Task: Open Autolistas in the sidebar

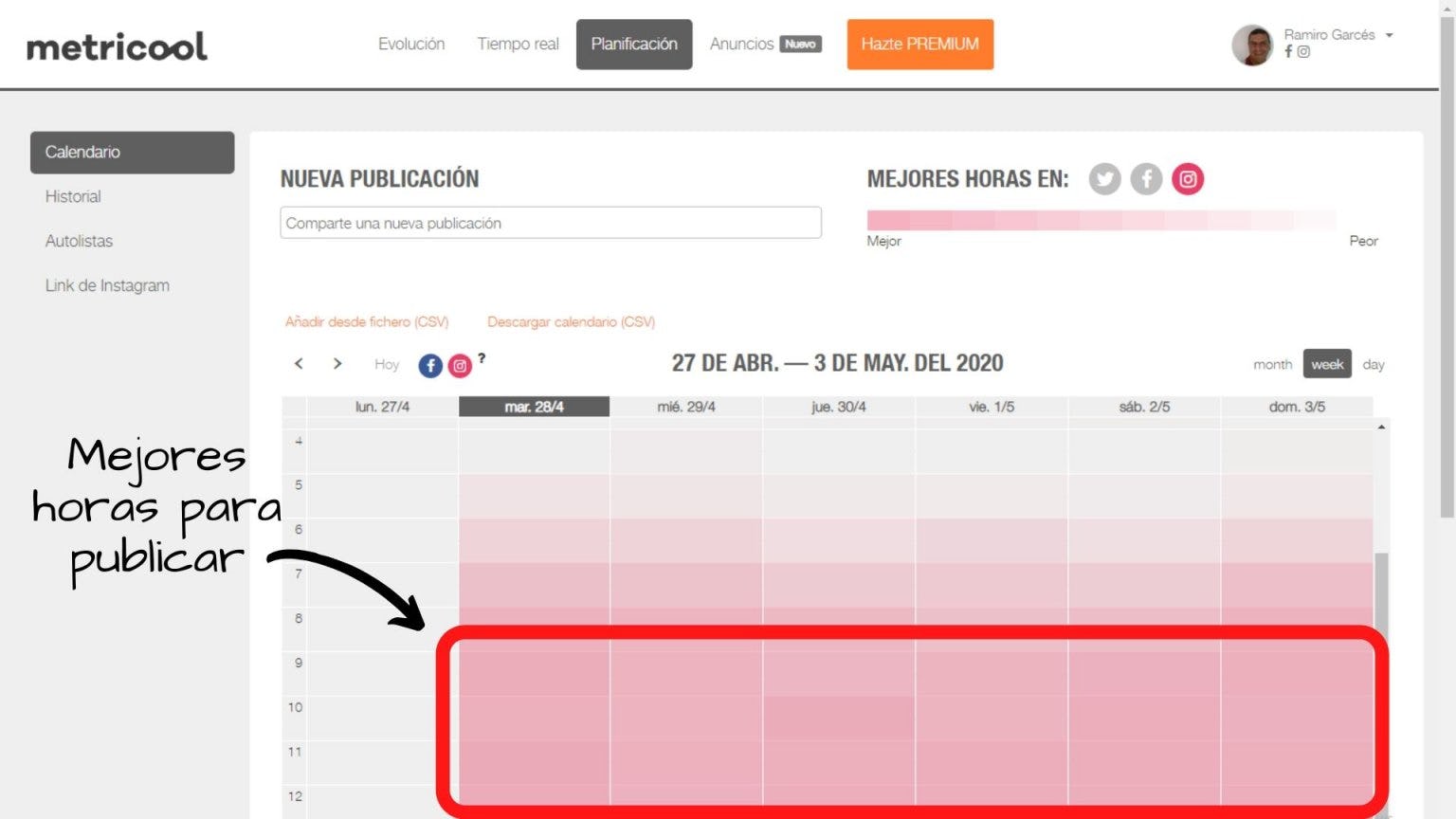Action: tap(79, 242)
